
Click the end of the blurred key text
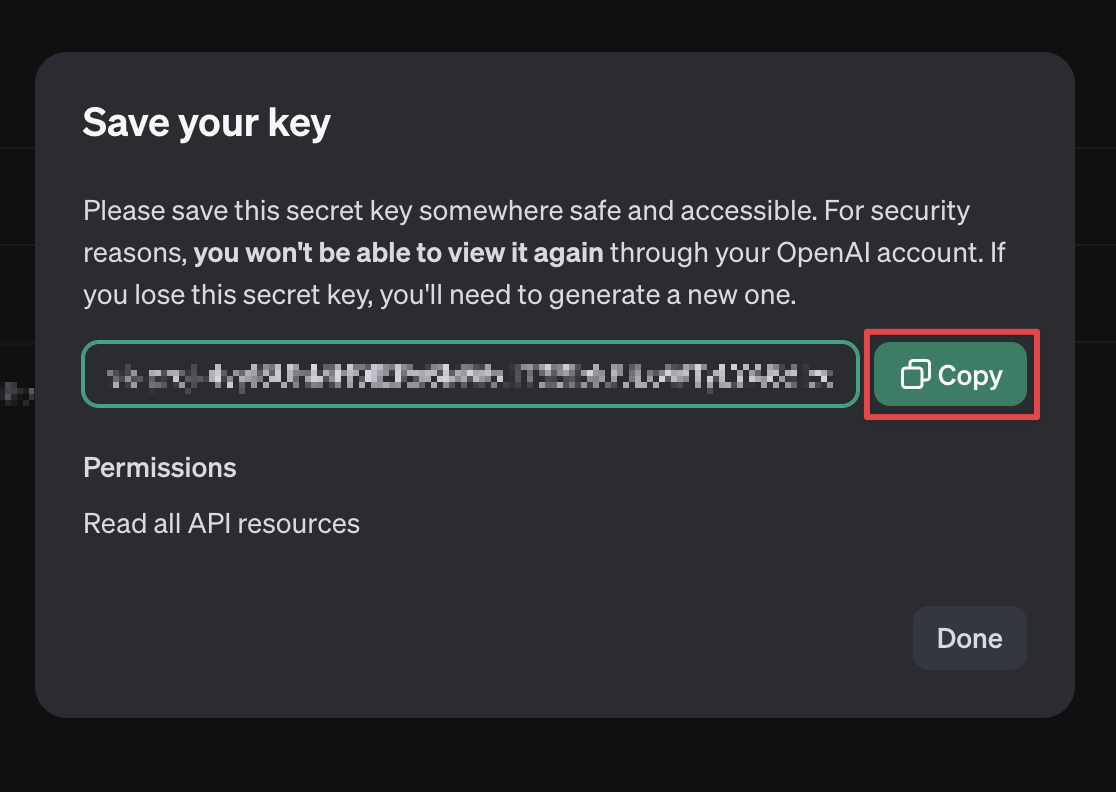click(821, 376)
